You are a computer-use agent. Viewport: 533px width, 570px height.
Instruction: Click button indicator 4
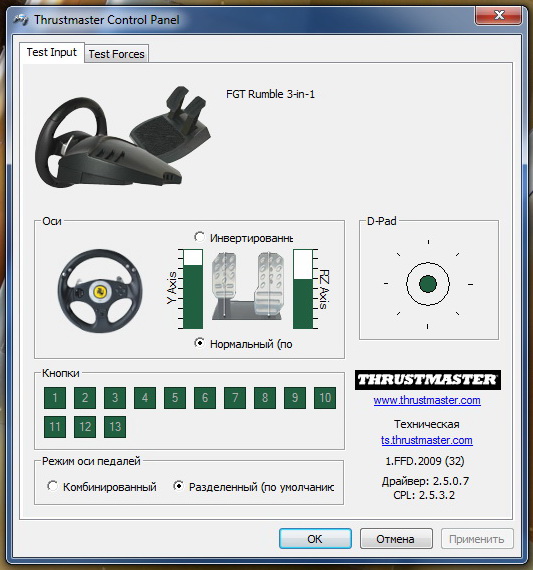pos(145,398)
